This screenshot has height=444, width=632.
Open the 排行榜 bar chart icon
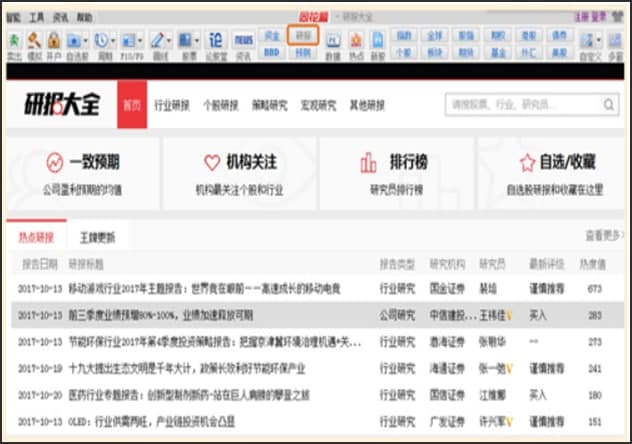(x=369, y=162)
